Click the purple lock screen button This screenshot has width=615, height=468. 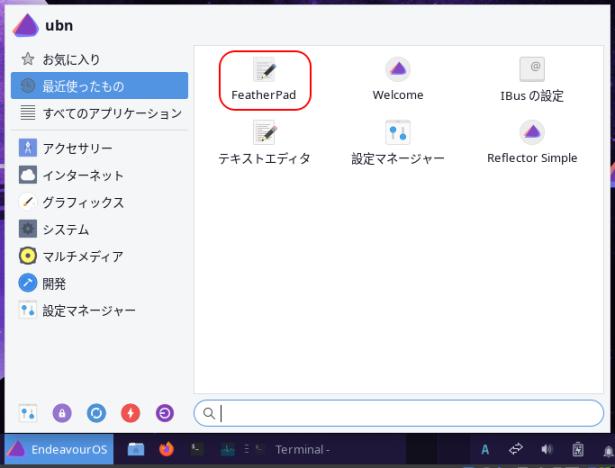(x=62, y=413)
